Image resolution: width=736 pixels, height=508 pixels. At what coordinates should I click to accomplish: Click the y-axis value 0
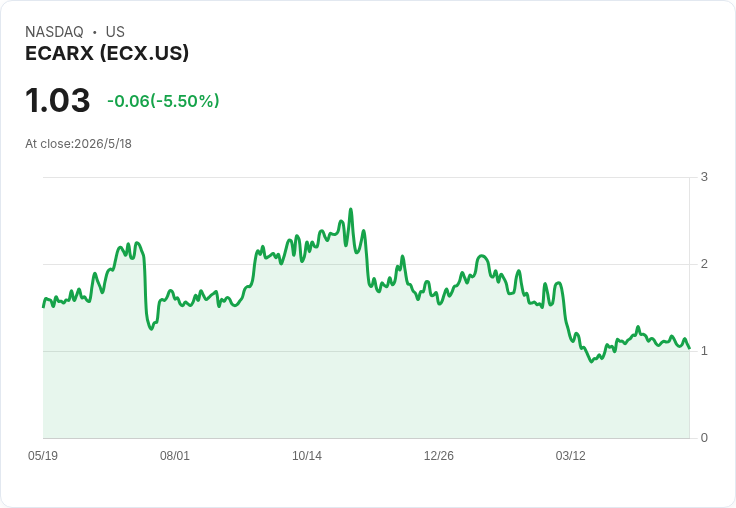click(704, 438)
